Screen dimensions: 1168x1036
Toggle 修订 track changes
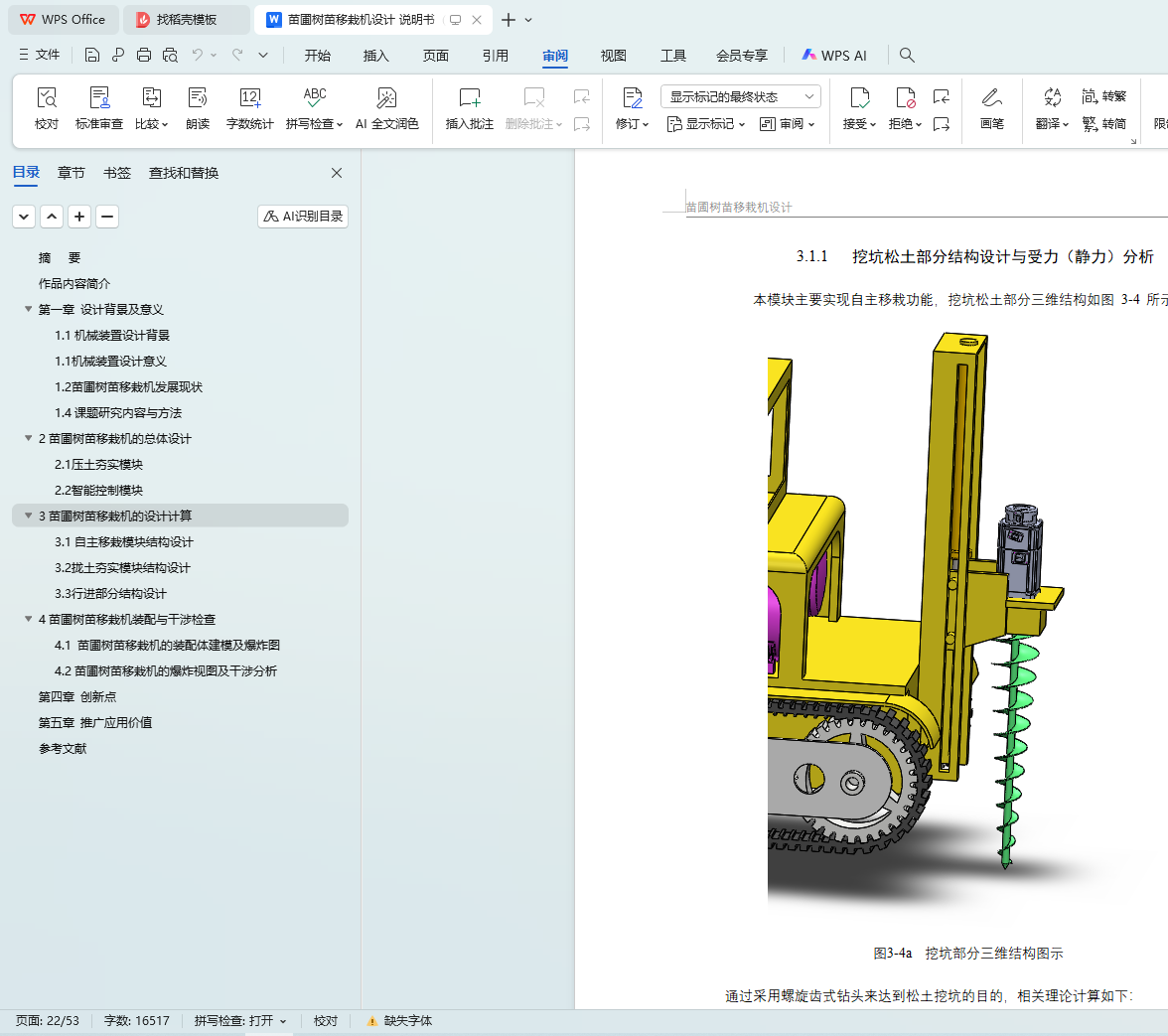pos(632,108)
